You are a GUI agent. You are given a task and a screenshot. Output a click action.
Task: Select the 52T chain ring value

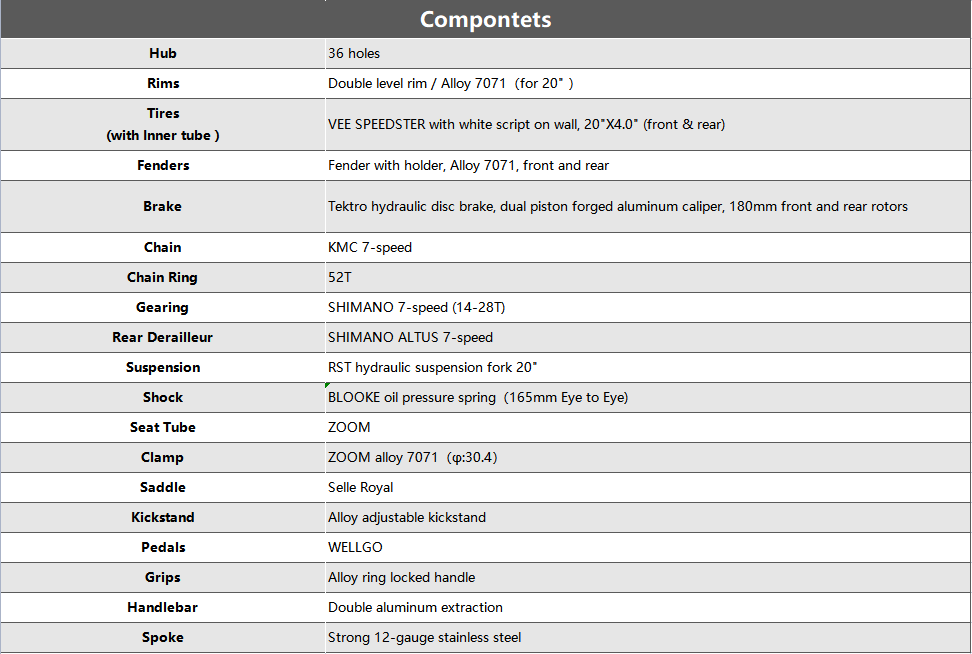340,277
